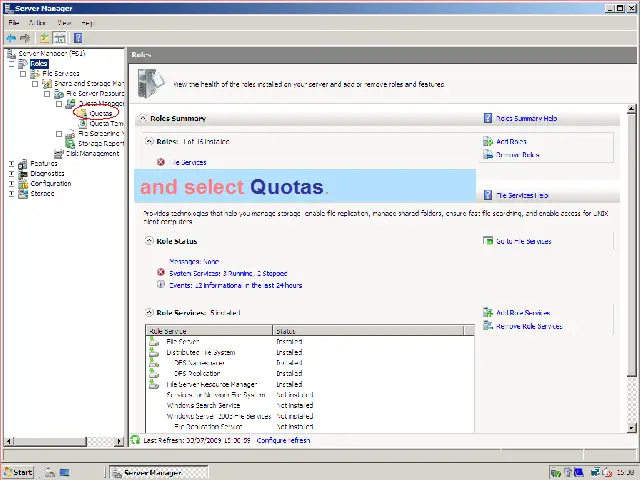Select the Quotas folder icon in tree
The image size is (640, 480).
(82, 113)
